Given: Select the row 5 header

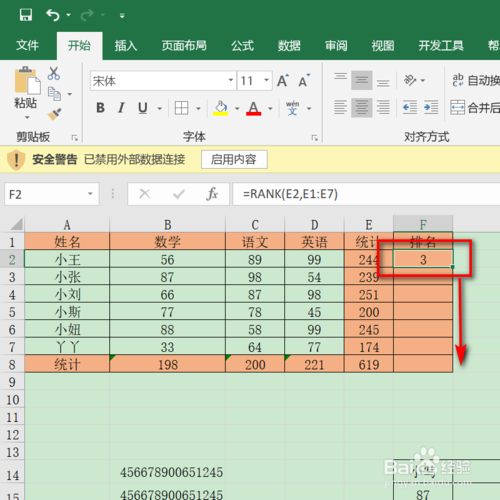Looking at the screenshot, I should point(12,312).
